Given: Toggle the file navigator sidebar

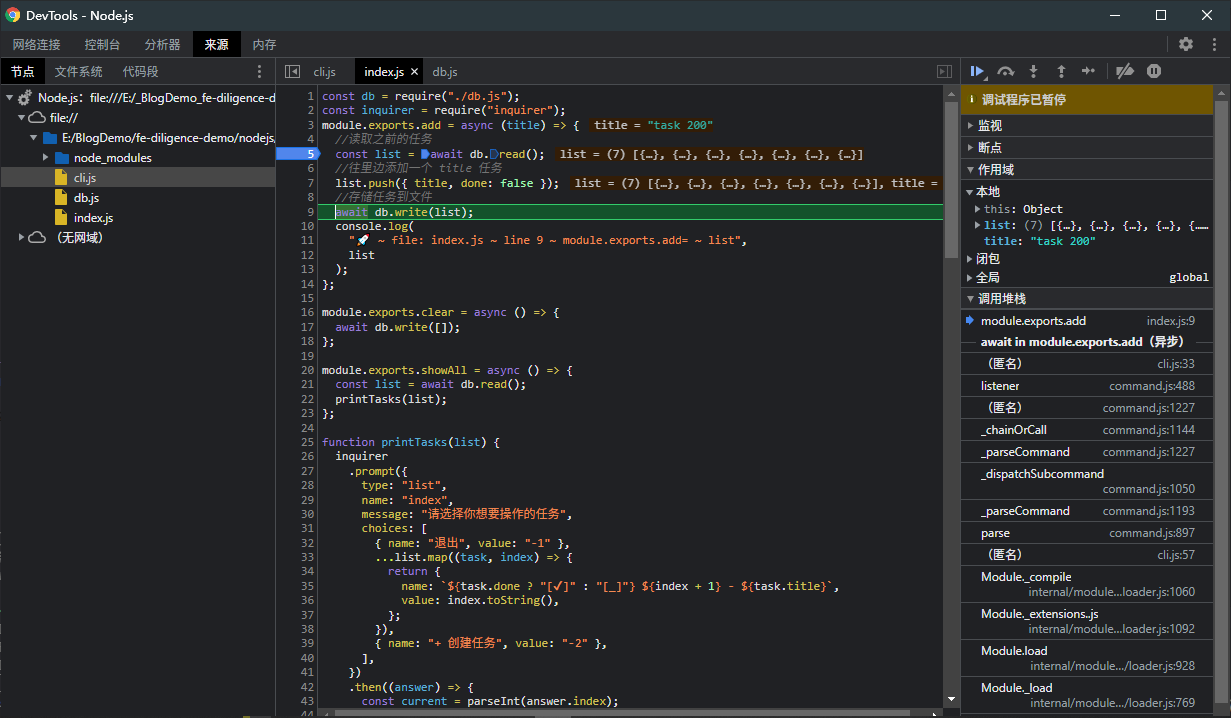Looking at the screenshot, I should pos(292,71).
